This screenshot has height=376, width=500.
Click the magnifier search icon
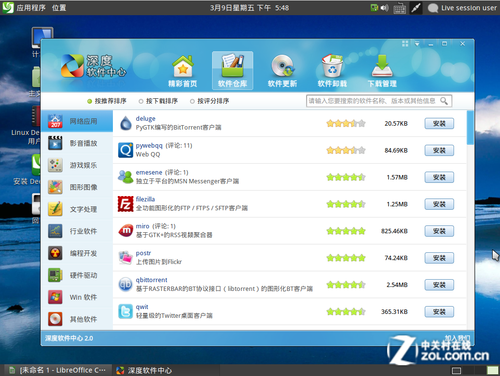point(444,101)
